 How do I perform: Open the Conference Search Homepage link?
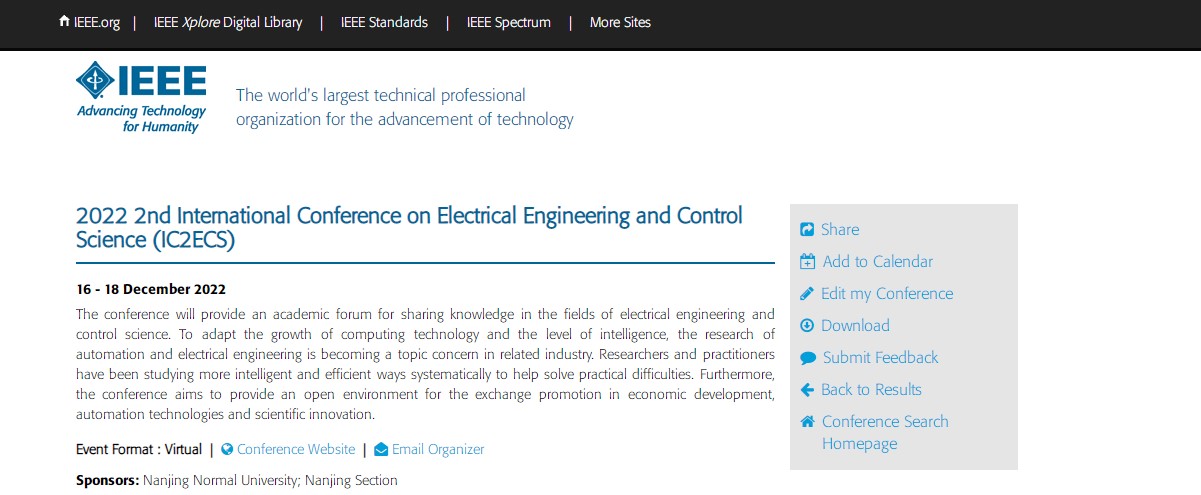[885, 432]
